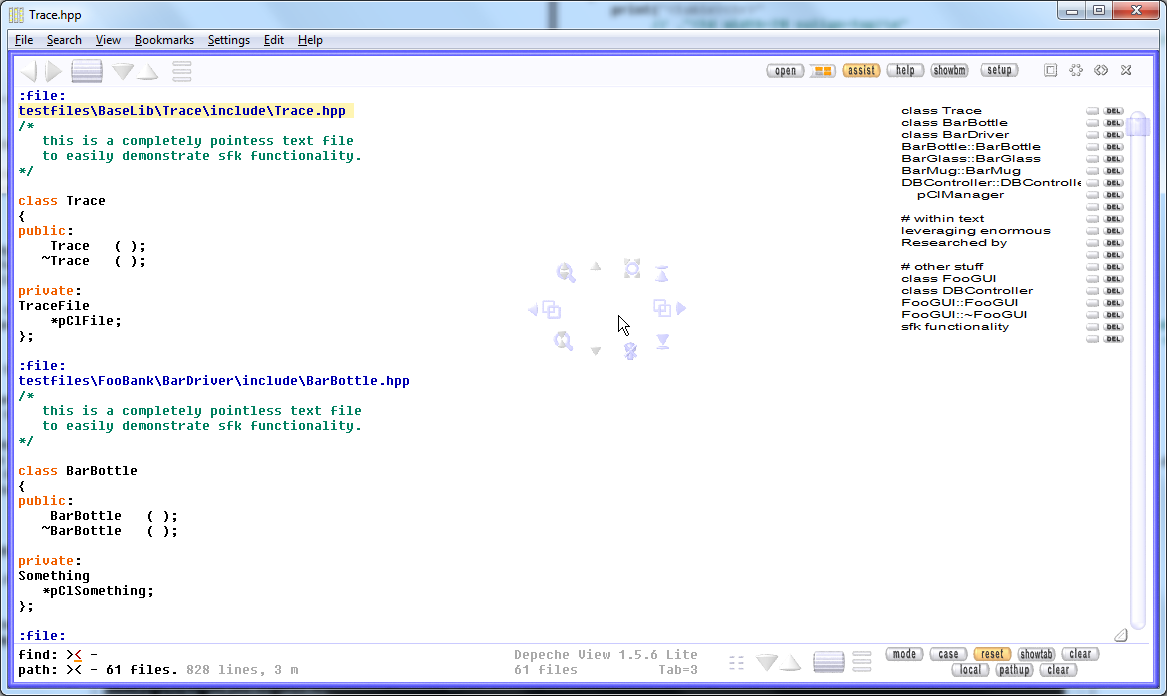
Task: Open the Settings menu
Action: [x=229, y=40]
